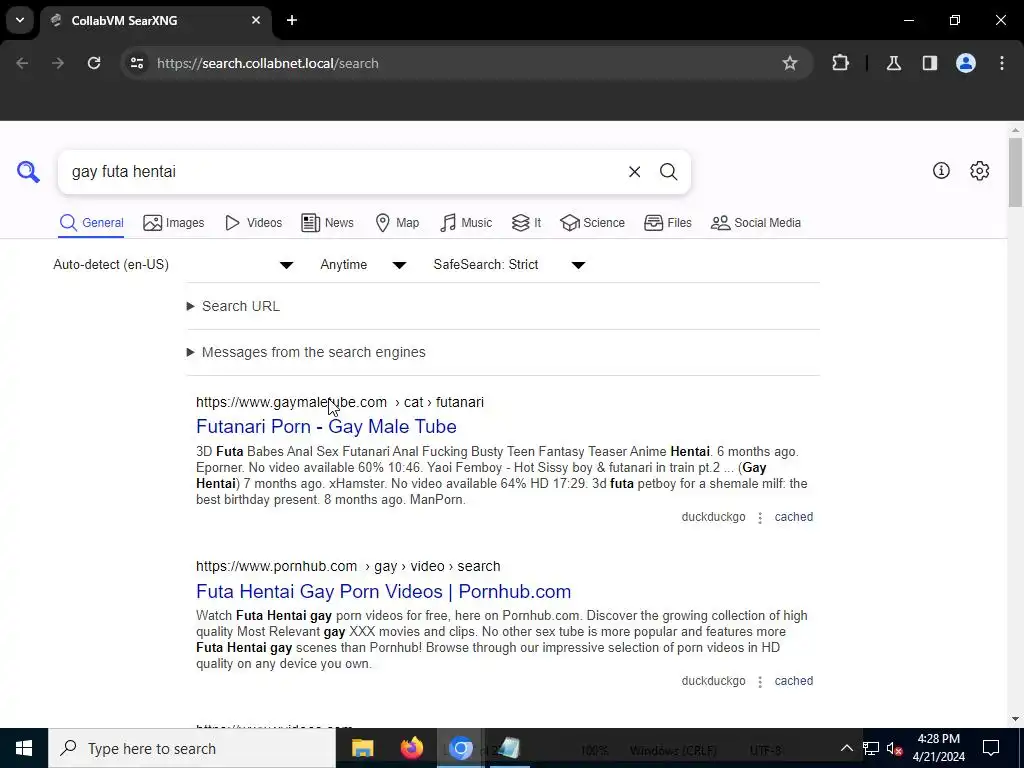Submit search with magnifier button

[x=668, y=172]
